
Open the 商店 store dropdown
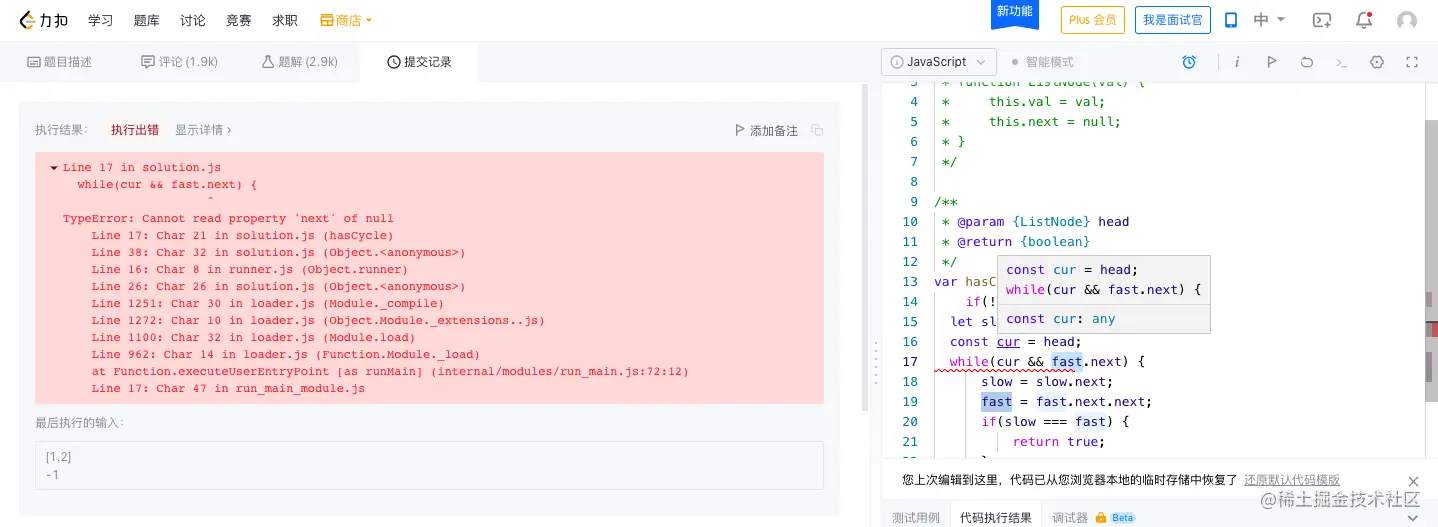tap(346, 20)
